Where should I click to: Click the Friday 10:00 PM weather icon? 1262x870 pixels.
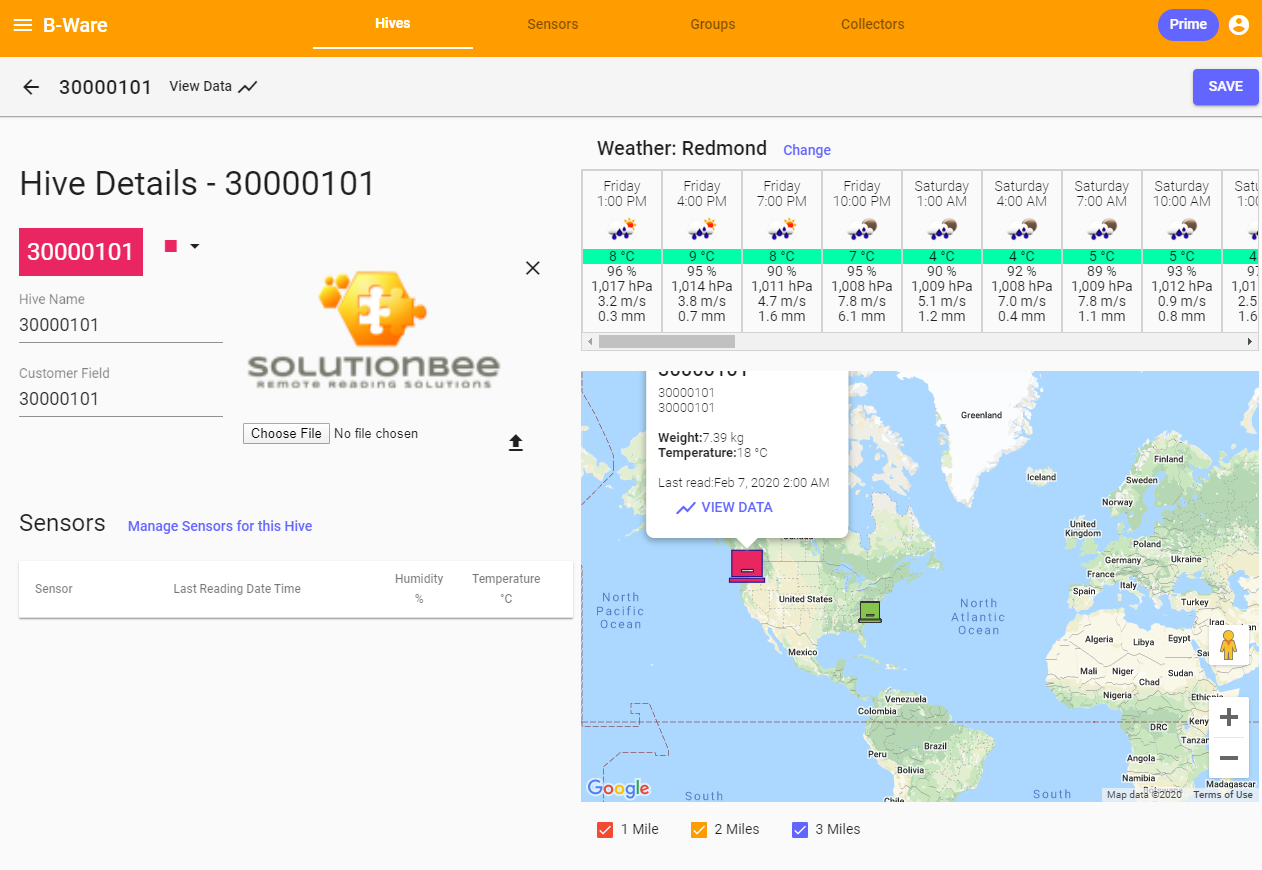pos(862,229)
